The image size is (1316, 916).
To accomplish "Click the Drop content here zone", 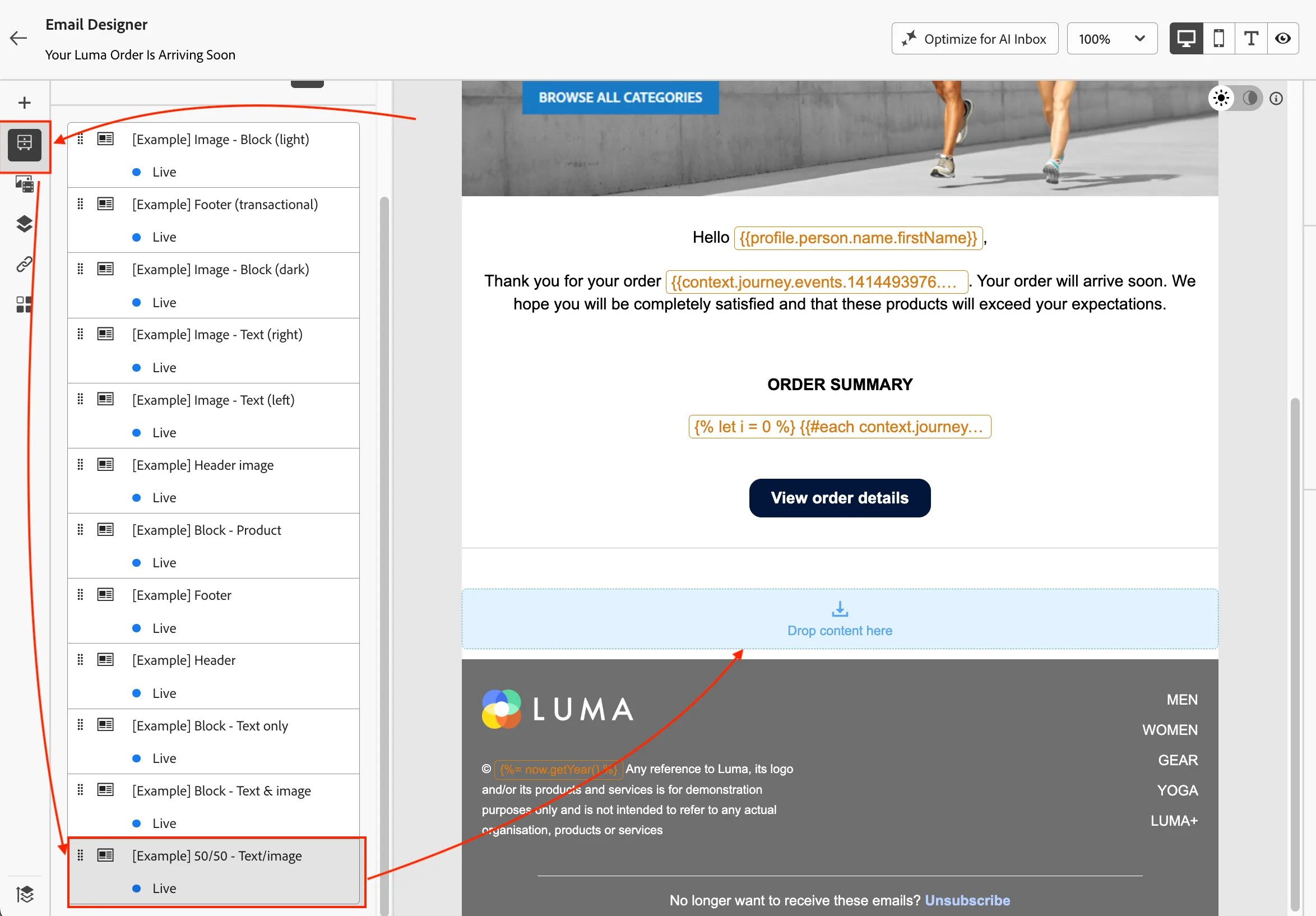I will pos(840,619).
